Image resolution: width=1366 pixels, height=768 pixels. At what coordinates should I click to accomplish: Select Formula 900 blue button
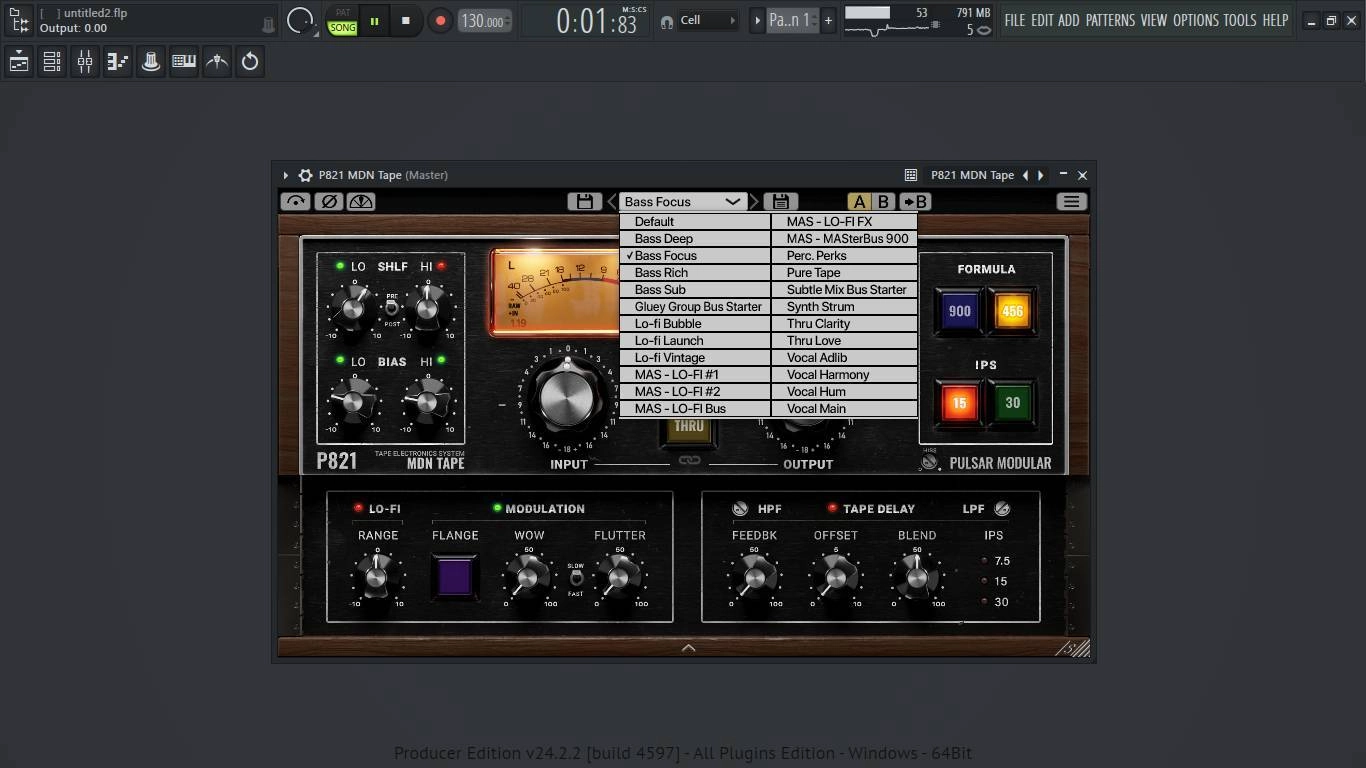coord(959,311)
